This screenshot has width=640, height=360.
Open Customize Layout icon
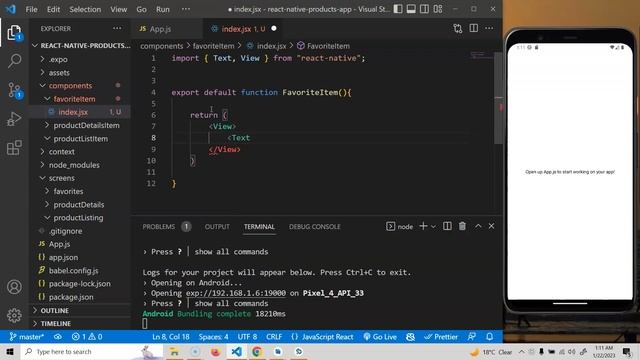(438, 9)
